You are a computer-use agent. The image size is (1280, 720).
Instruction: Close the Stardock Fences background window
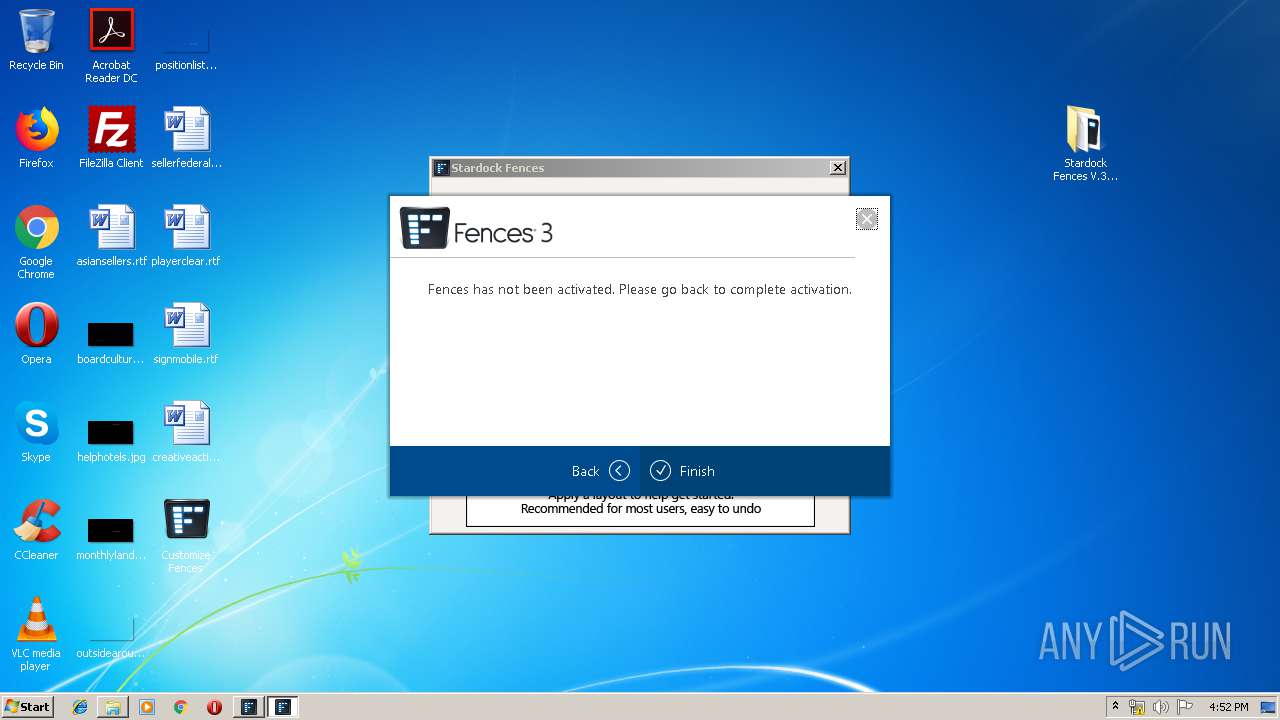click(838, 168)
